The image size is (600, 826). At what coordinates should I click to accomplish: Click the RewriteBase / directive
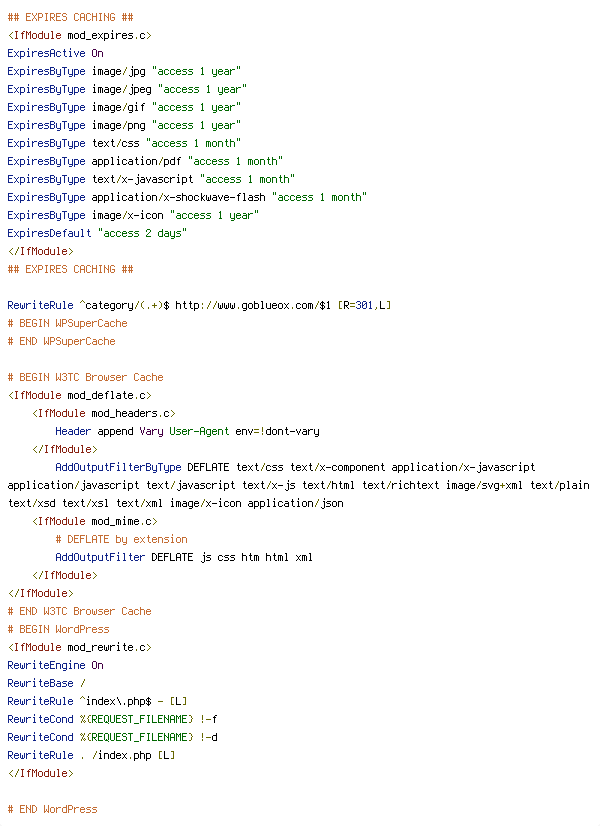[46, 683]
